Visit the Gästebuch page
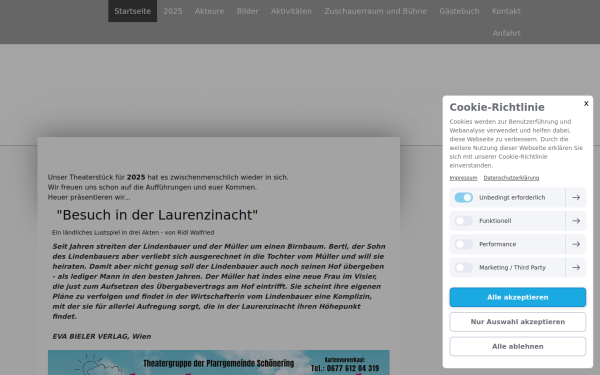This screenshot has width=600, height=375. [459, 11]
